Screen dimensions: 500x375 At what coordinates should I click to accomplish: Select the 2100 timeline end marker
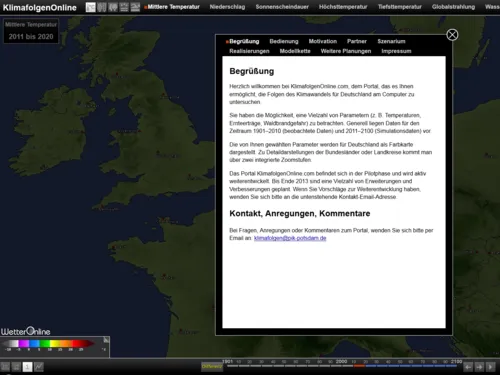[x=456, y=361]
